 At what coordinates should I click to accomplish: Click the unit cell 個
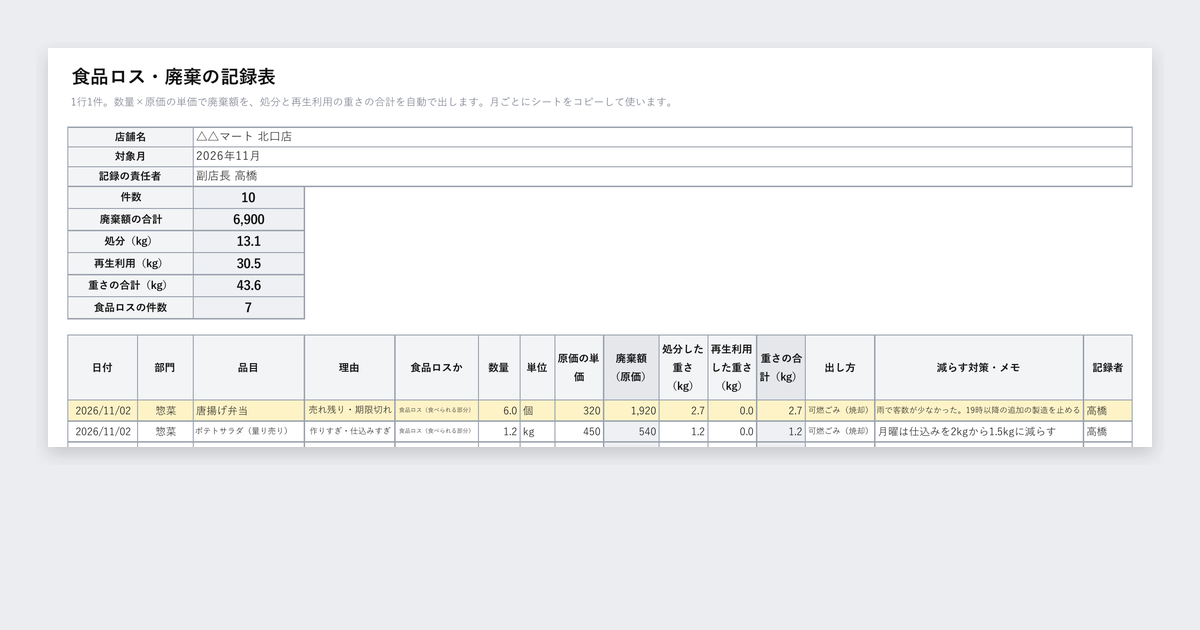[537, 411]
